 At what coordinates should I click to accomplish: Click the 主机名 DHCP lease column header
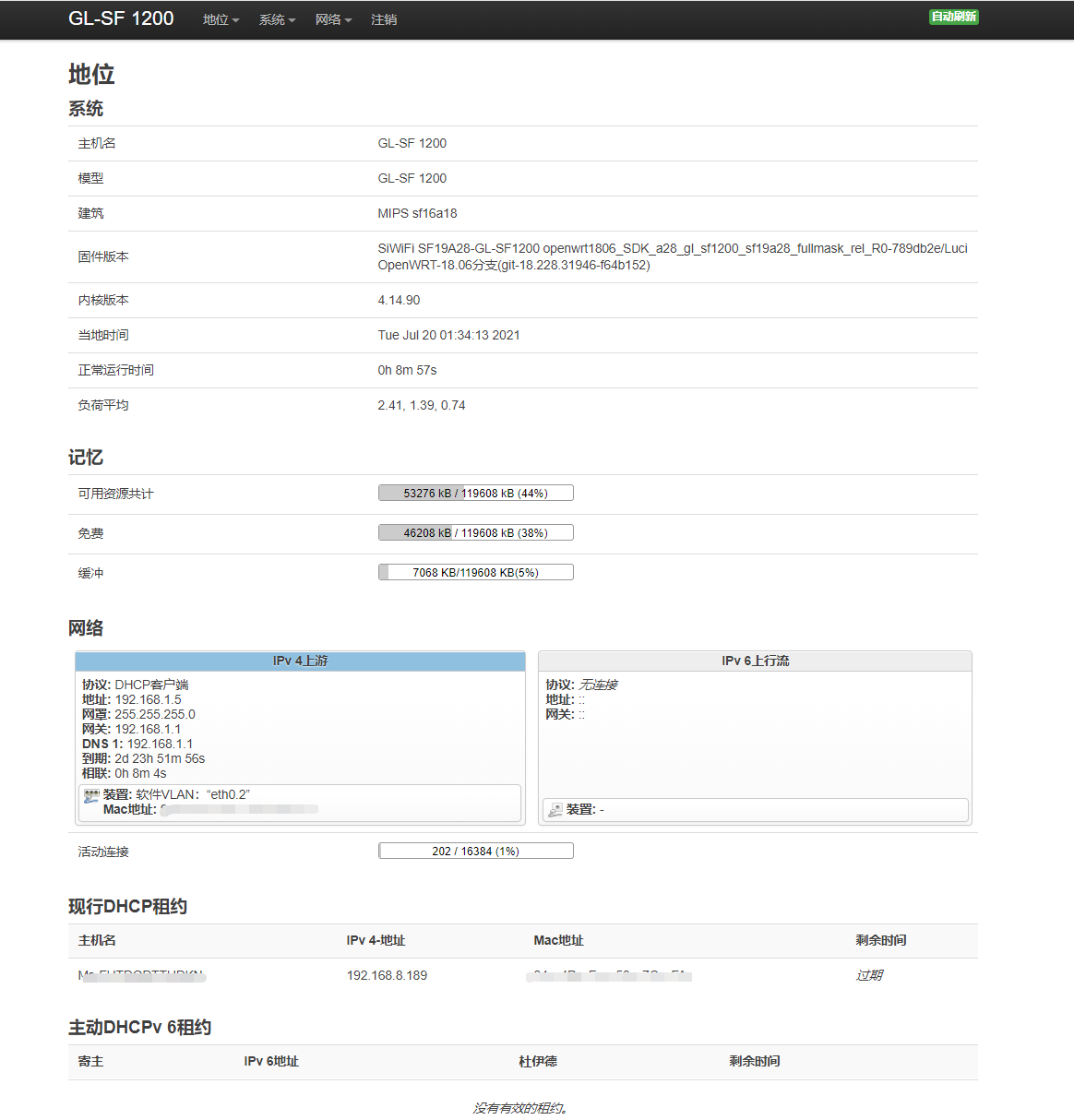[x=97, y=940]
